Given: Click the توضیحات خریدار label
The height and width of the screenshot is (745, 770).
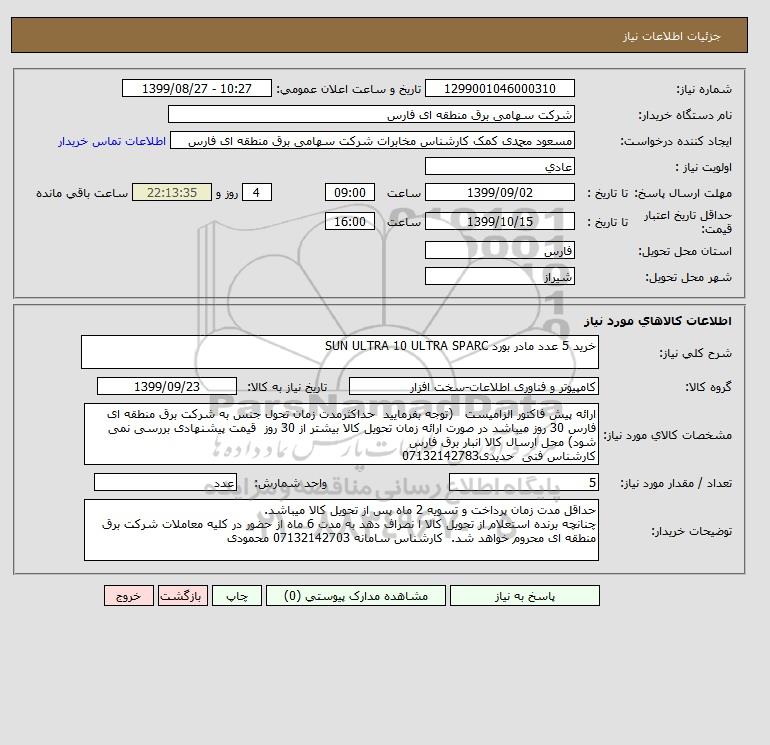Looking at the screenshot, I should [692, 531].
